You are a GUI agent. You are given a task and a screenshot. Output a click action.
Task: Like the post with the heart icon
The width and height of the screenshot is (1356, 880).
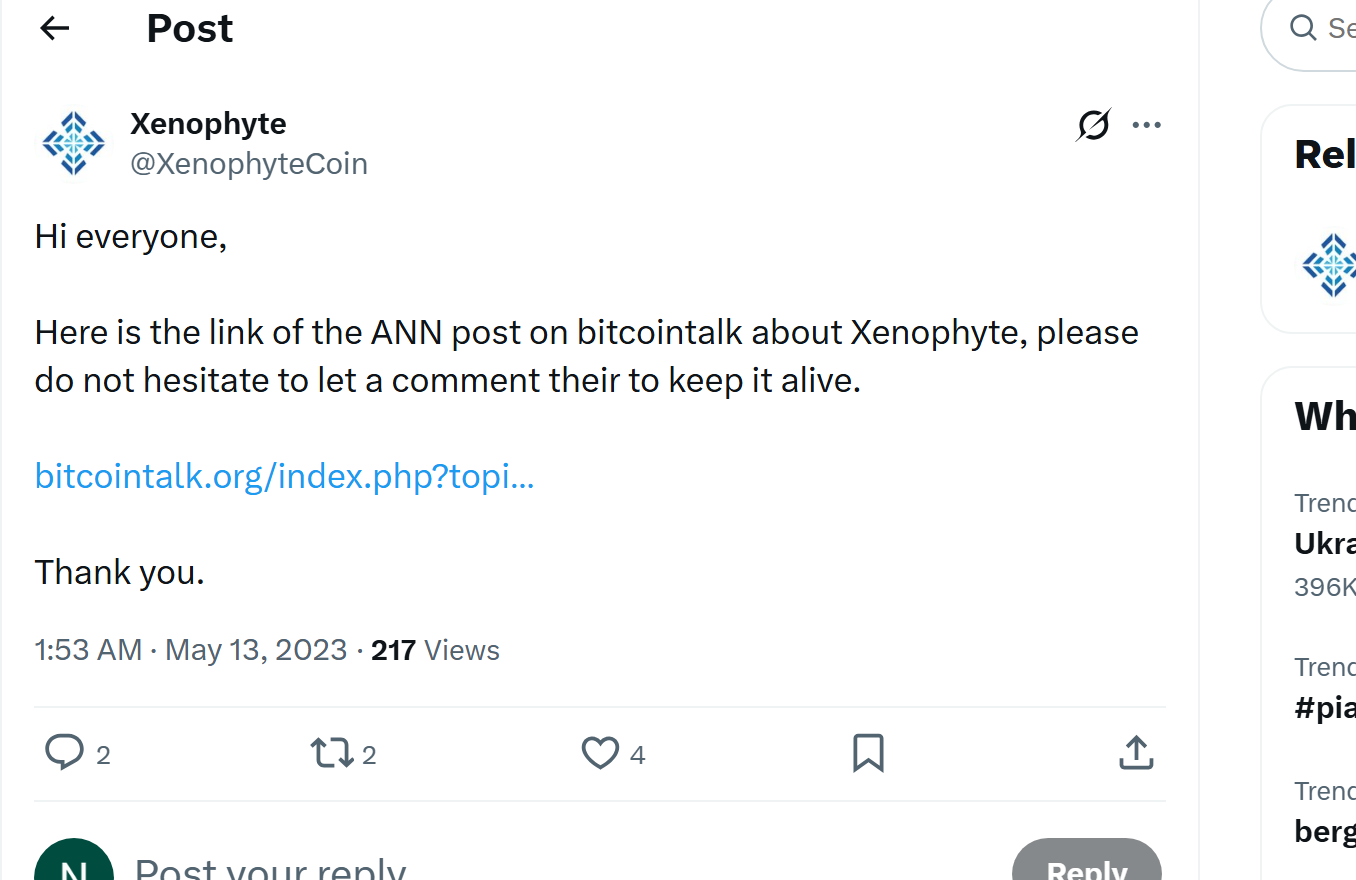600,752
